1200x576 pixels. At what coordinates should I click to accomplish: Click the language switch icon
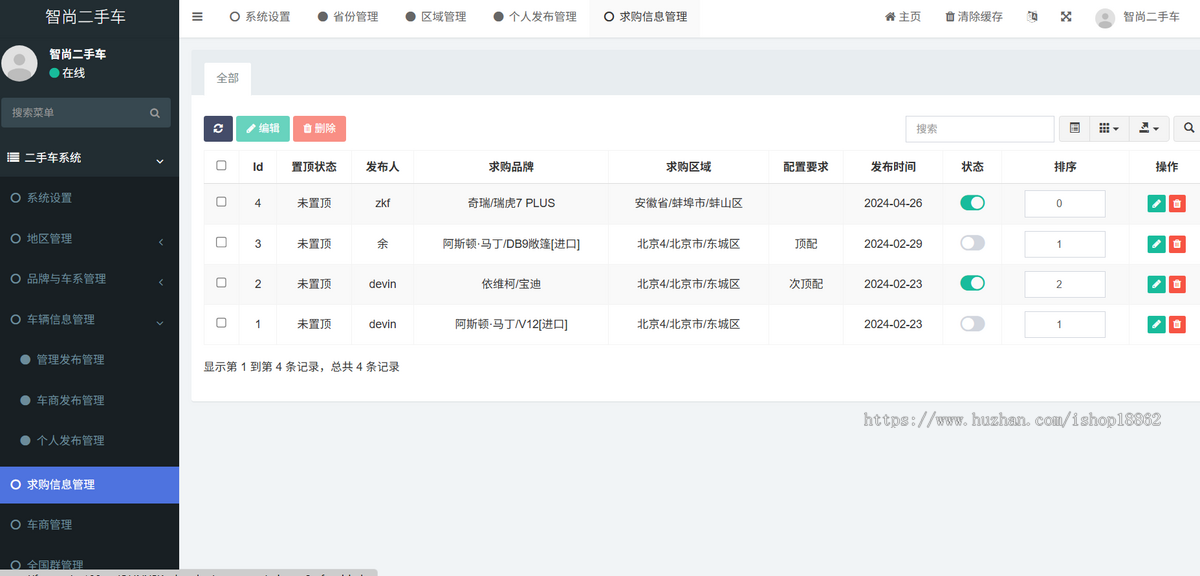[1033, 17]
